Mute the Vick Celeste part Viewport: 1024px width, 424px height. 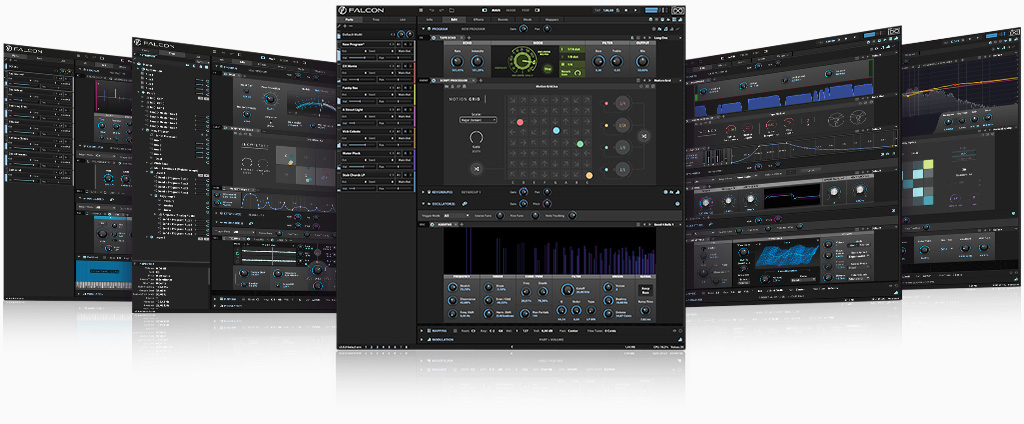pyautogui.click(x=405, y=131)
